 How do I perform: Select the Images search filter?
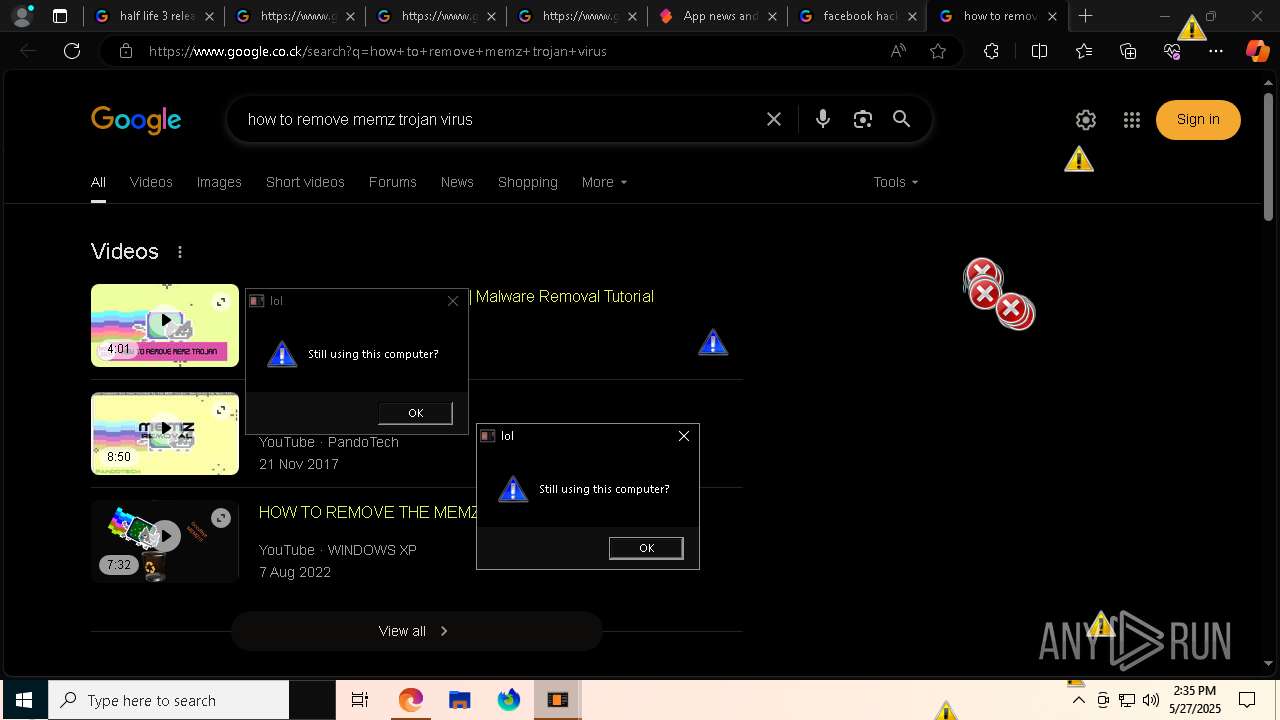[x=219, y=182]
